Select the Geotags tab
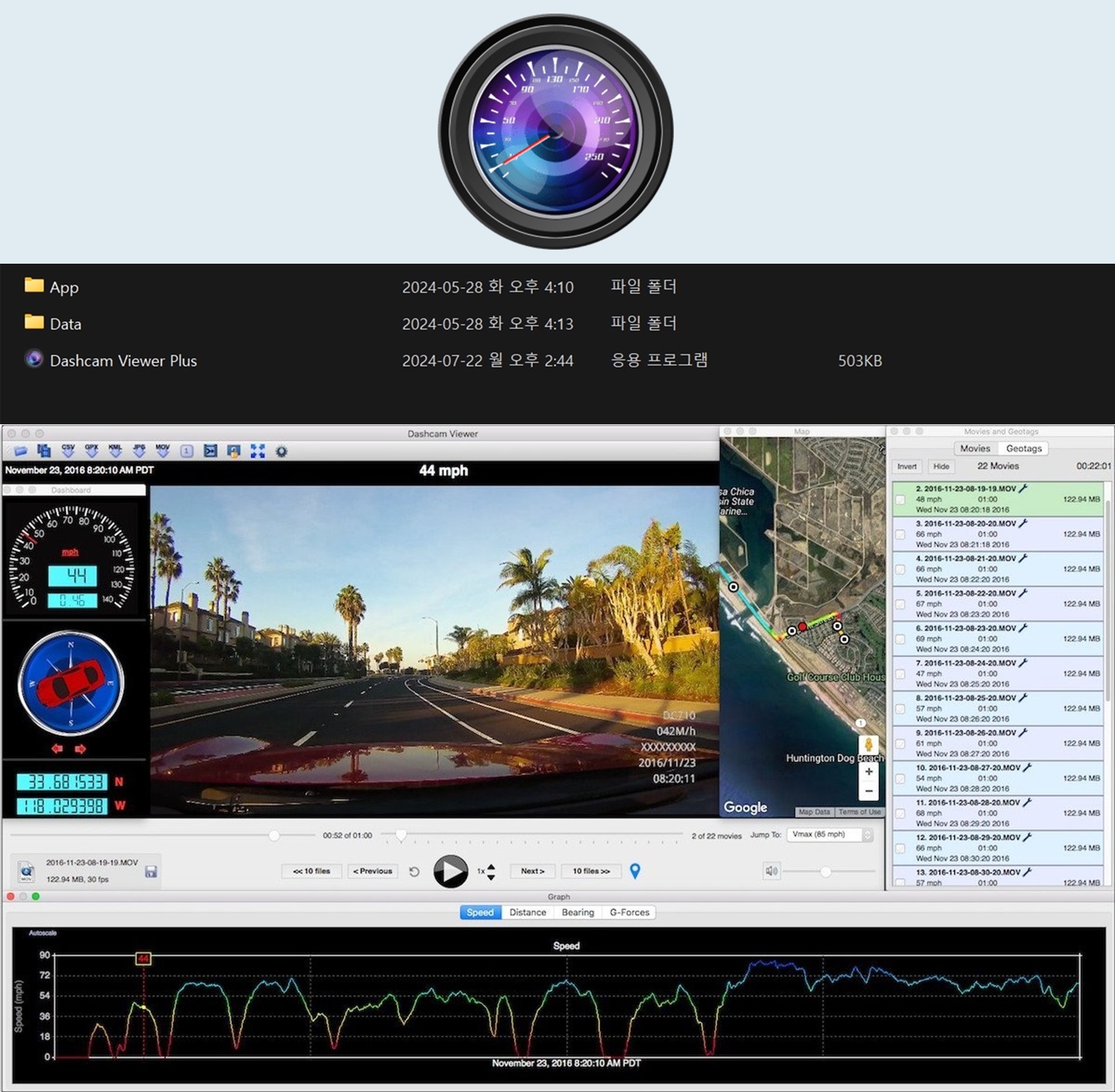 click(1024, 448)
